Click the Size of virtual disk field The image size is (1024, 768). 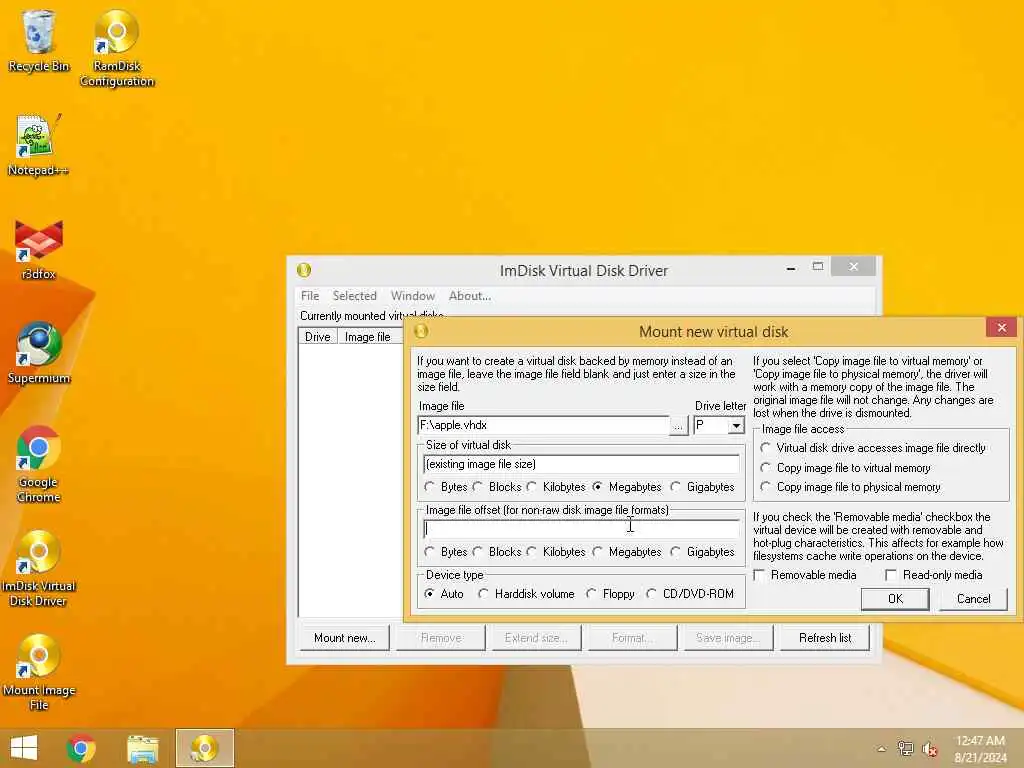(x=581, y=464)
